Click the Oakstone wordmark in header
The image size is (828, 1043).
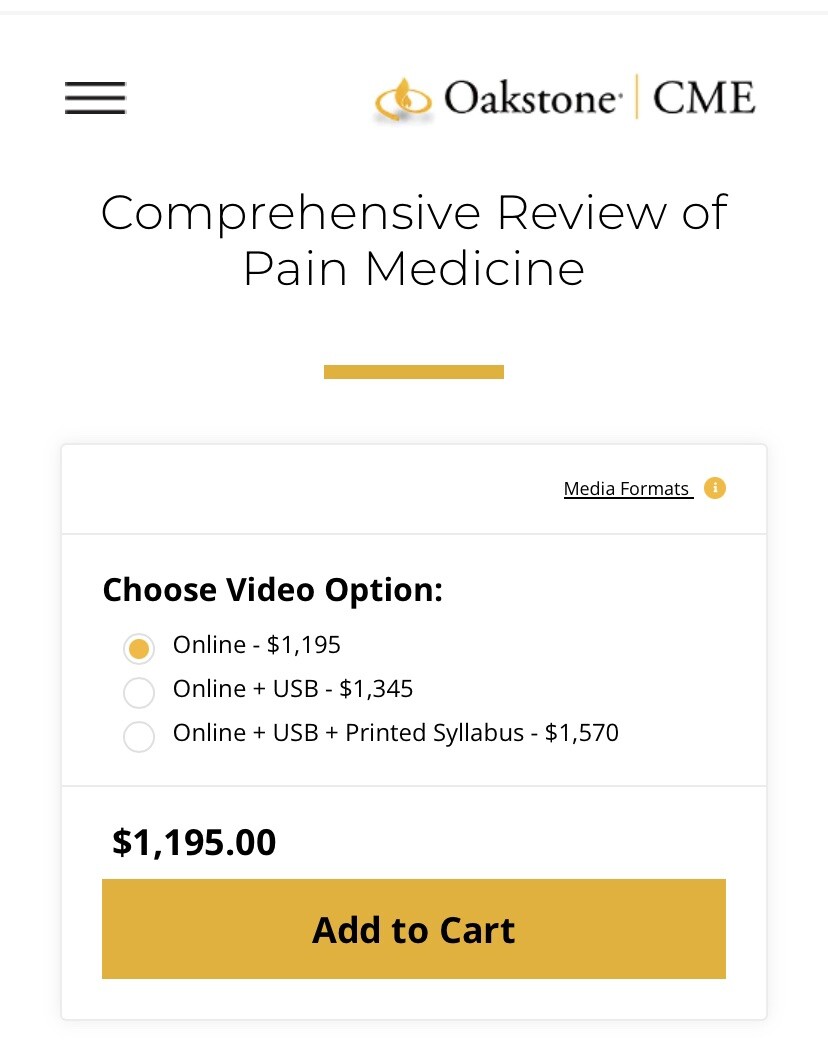(x=529, y=99)
